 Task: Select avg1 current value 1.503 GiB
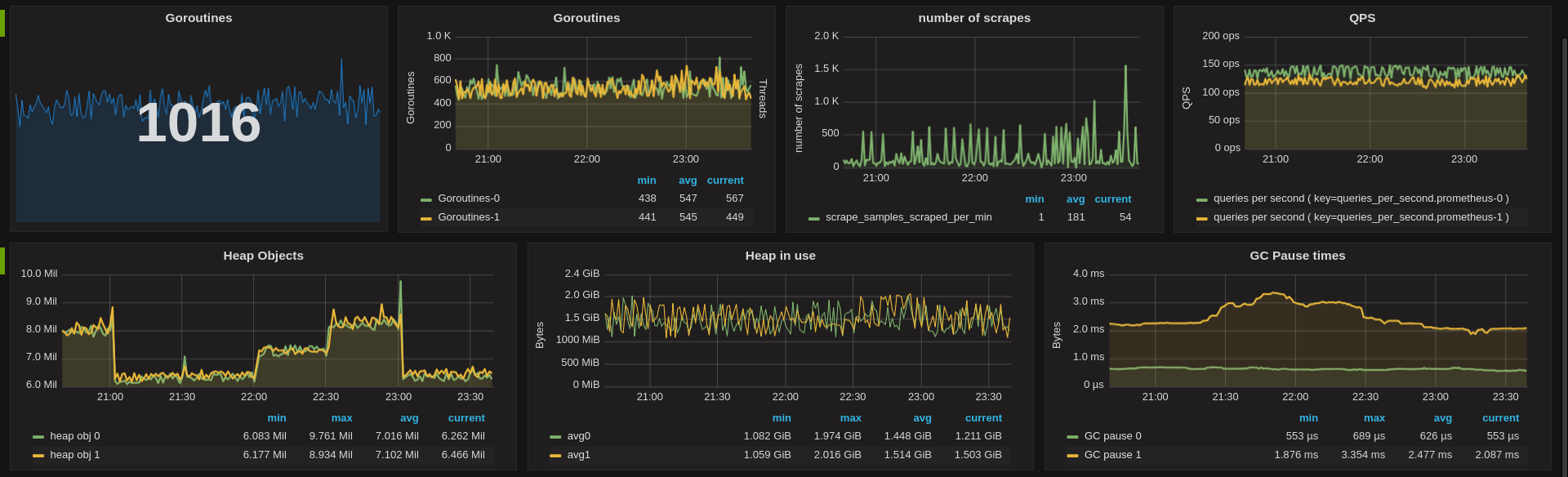click(x=978, y=455)
